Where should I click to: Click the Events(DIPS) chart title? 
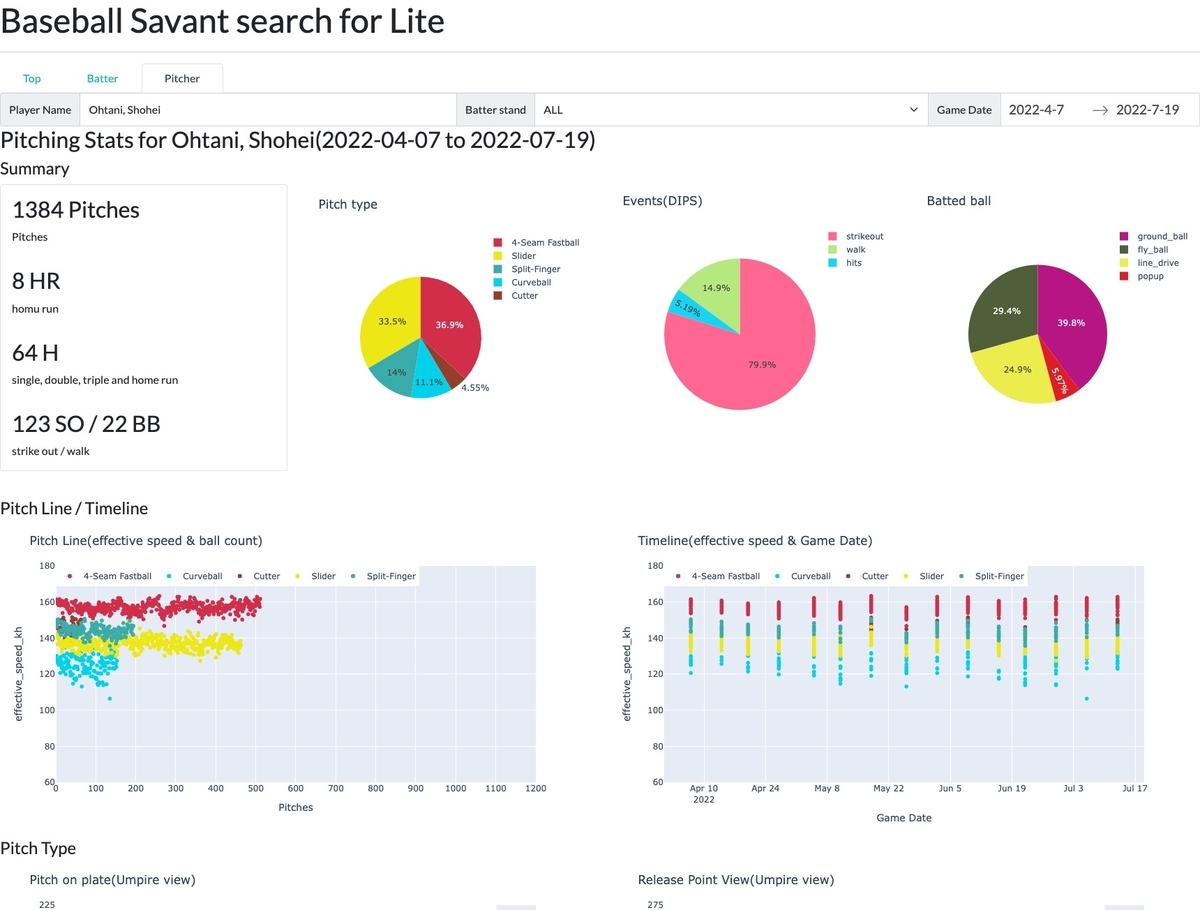(662, 201)
